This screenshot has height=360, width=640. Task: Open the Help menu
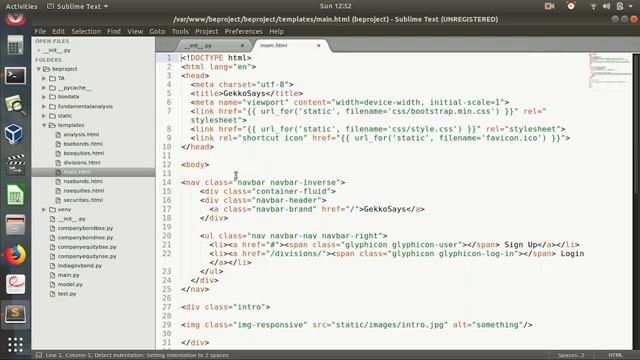276,31
